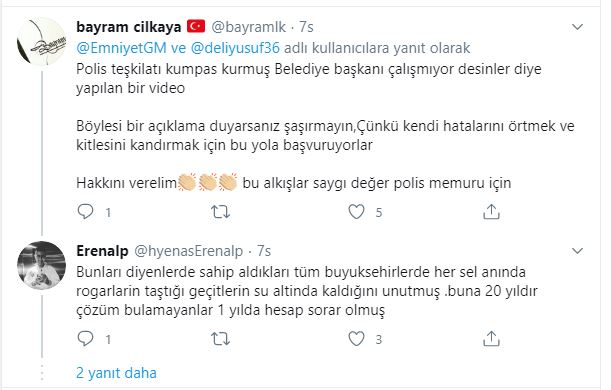611x390 pixels.
Task: View bayram cilkaya's profile picture
Action: coord(41,41)
